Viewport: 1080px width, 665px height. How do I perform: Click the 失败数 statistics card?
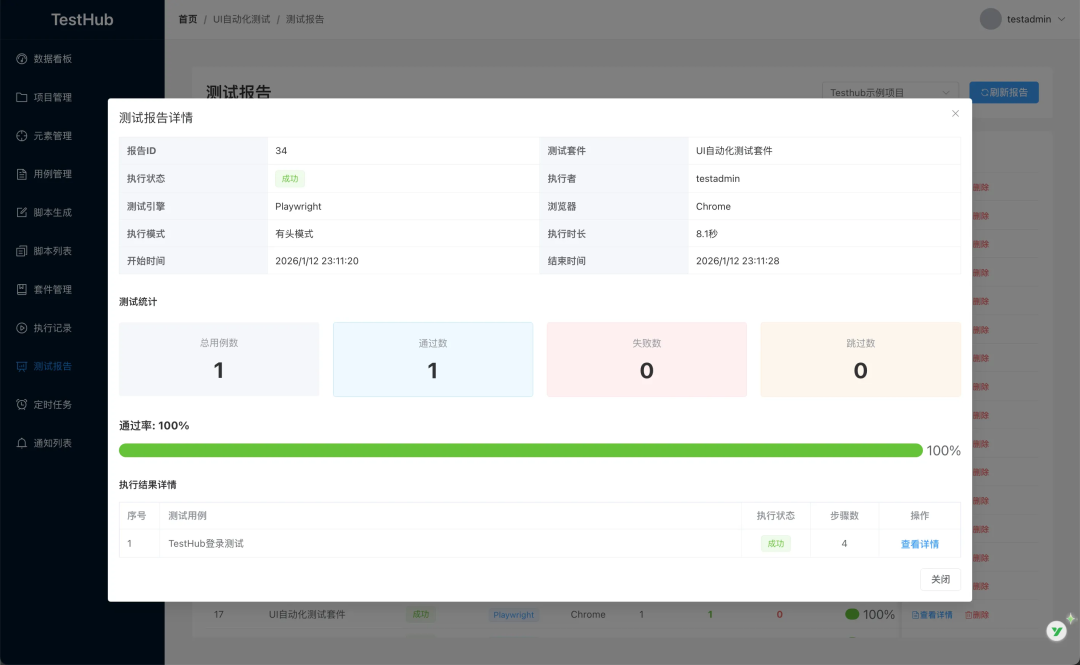pyautogui.click(x=647, y=359)
